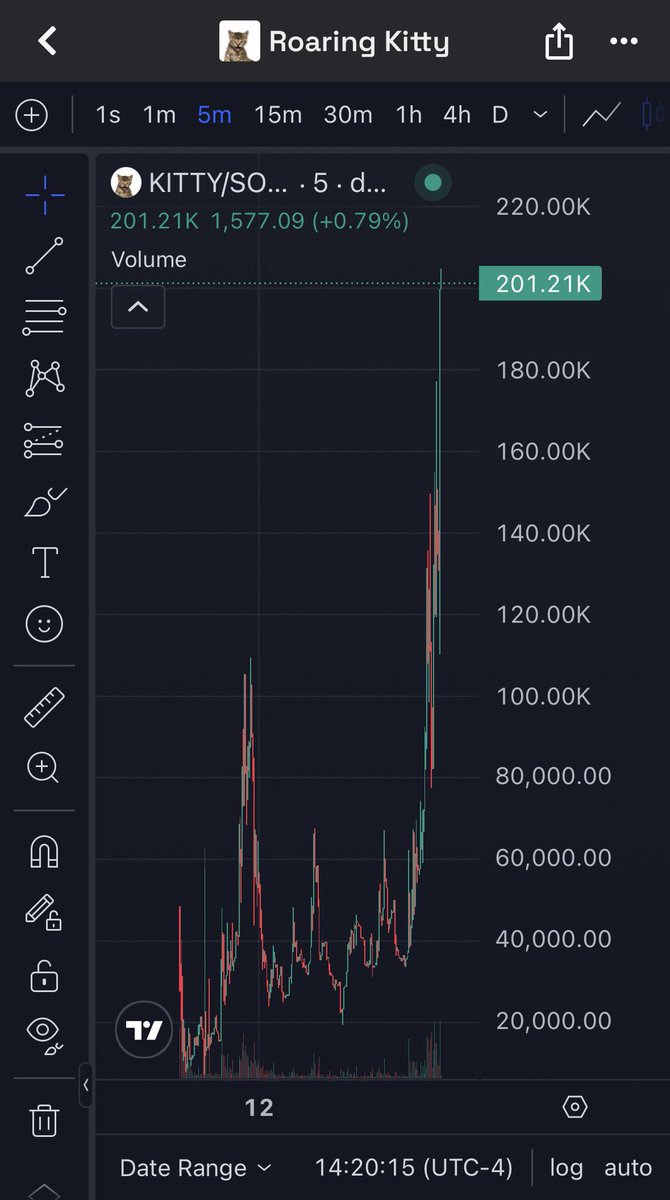This screenshot has width=670, height=1200.
Task: Go back with the left chevron arrow
Action: (46, 41)
